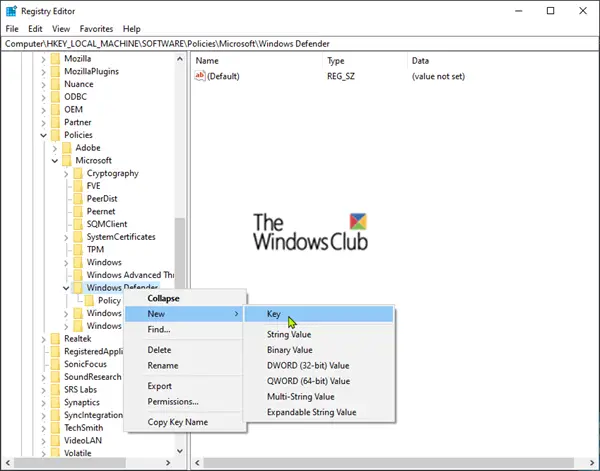Expand the Nuance key chevron
This screenshot has width=600, height=471.
[43, 84]
